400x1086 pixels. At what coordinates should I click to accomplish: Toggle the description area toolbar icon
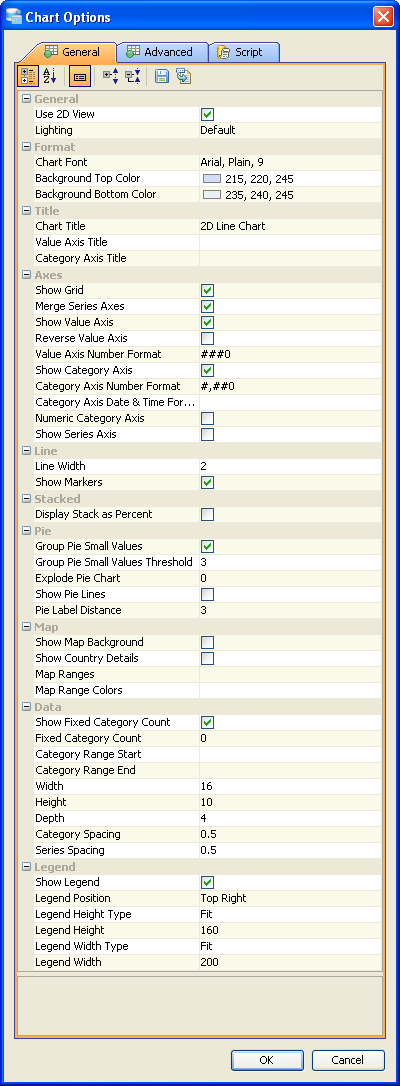(80, 76)
